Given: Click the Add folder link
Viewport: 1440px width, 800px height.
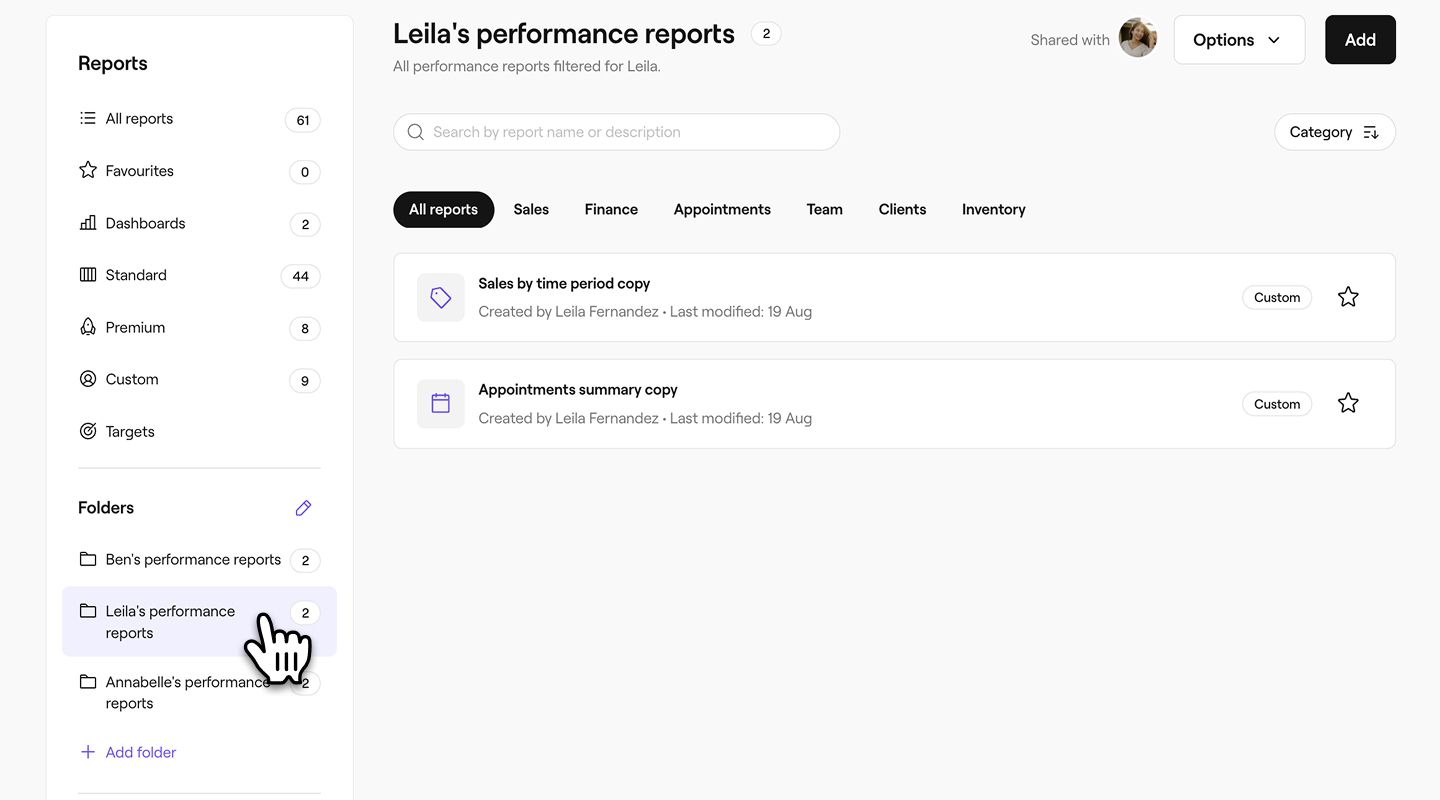Looking at the screenshot, I should tap(140, 752).
